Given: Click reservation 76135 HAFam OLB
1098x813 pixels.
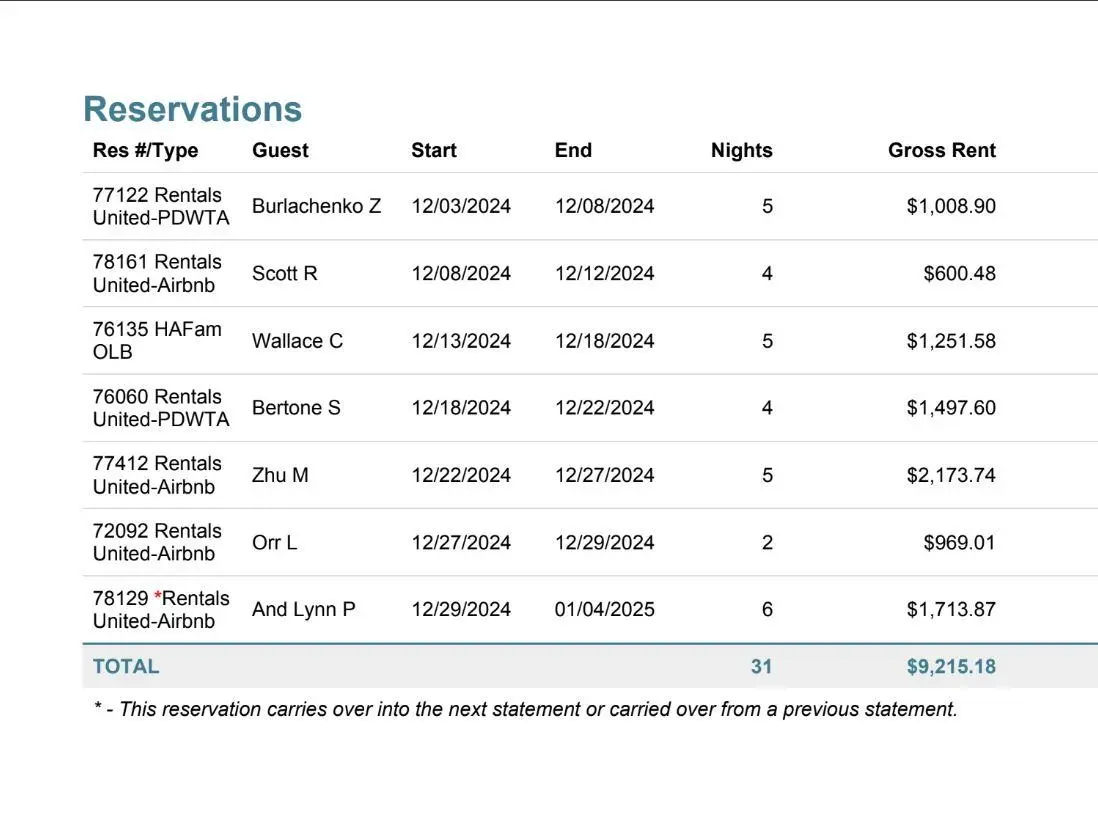Looking at the screenshot, I should point(157,340).
